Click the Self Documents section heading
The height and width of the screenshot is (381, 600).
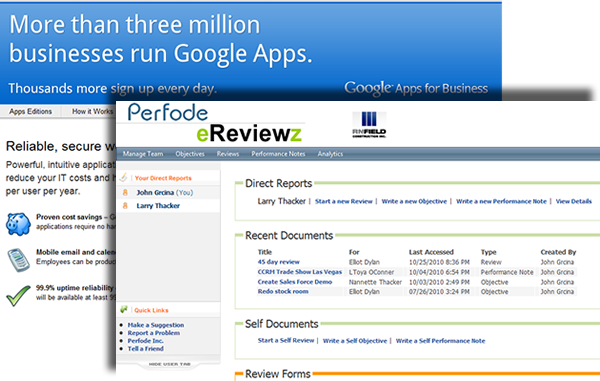pyautogui.click(x=282, y=324)
